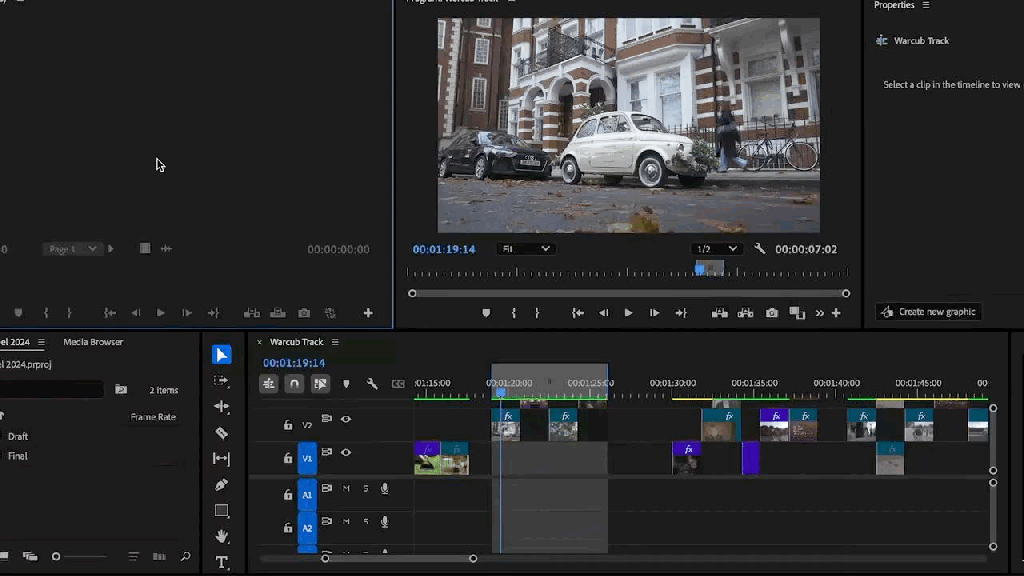Open the Fit zoom level dropdown
The height and width of the screenshot is (576, 1024).
526,249
